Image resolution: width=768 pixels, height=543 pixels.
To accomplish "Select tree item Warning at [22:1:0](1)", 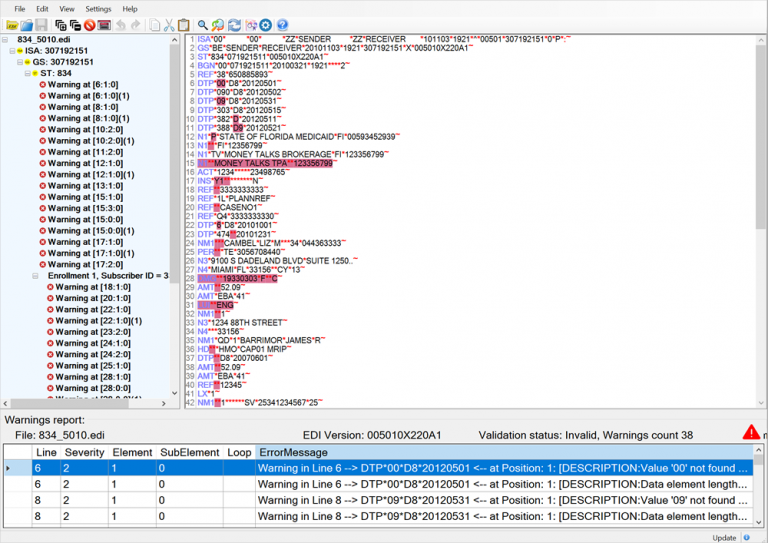I will pyautogui.click(x=98, y=321).
